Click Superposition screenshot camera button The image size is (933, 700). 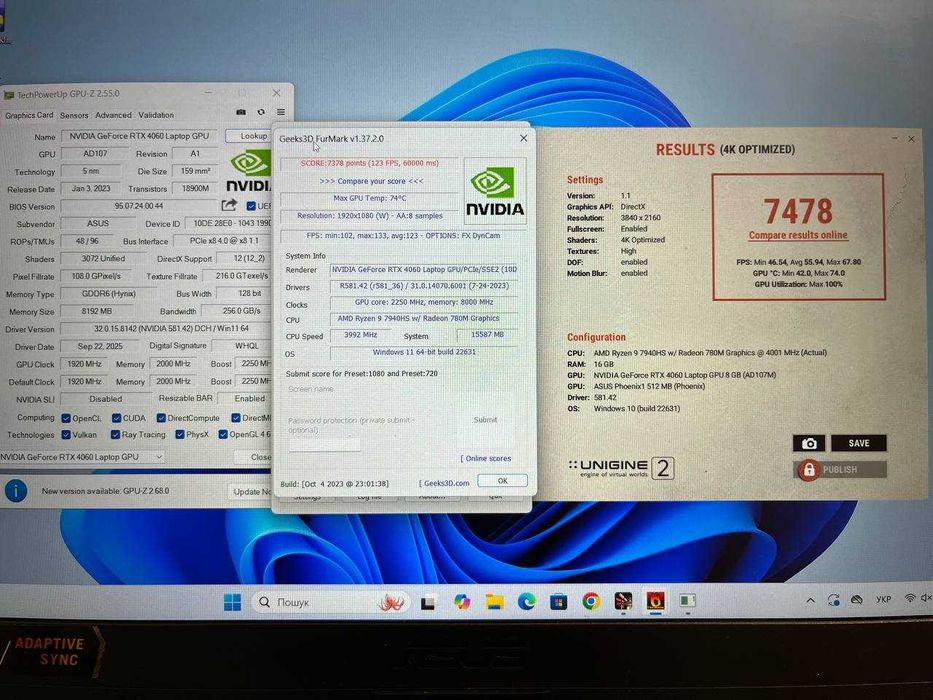(x=809, y=443)
